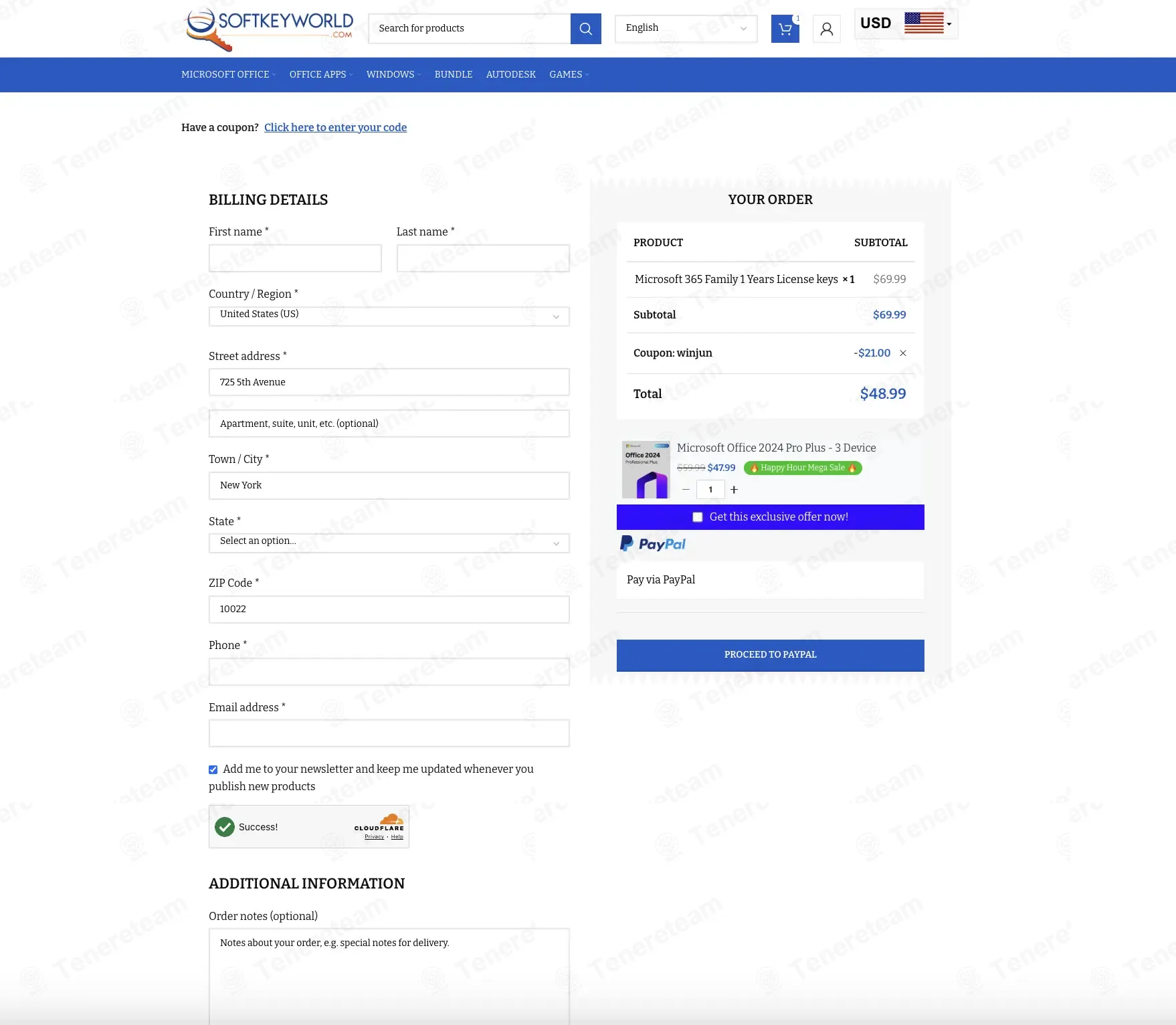Decrease offer quantity with minus icon
Viewport: 1176px width, 1025px height.
[x=686, y=490]
